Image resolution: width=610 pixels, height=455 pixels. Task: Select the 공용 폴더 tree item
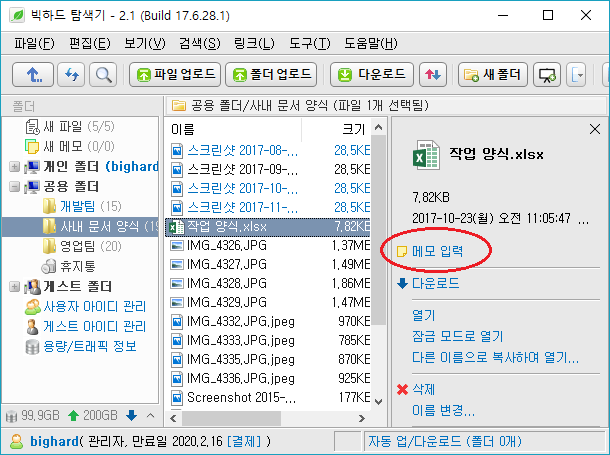click(62, 187)
